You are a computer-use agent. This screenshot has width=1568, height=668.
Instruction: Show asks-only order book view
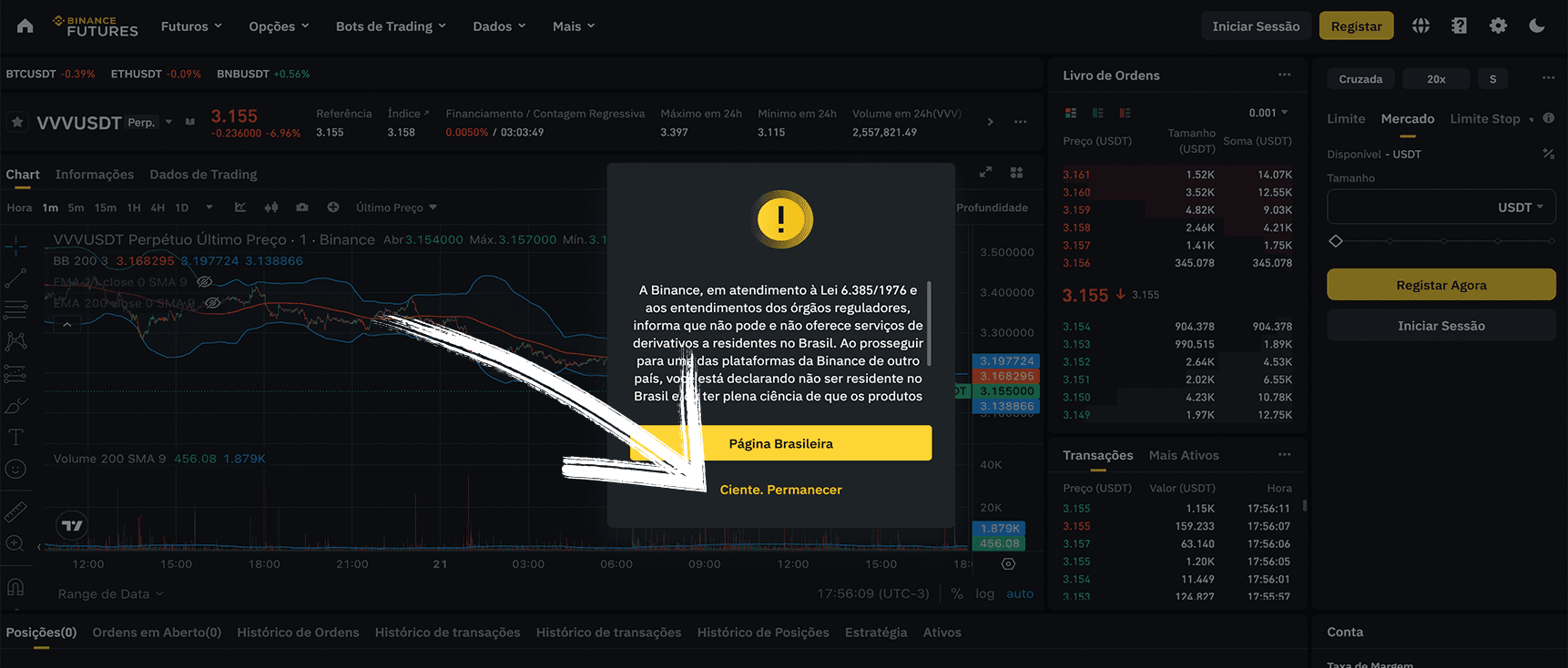(1125, 113)
